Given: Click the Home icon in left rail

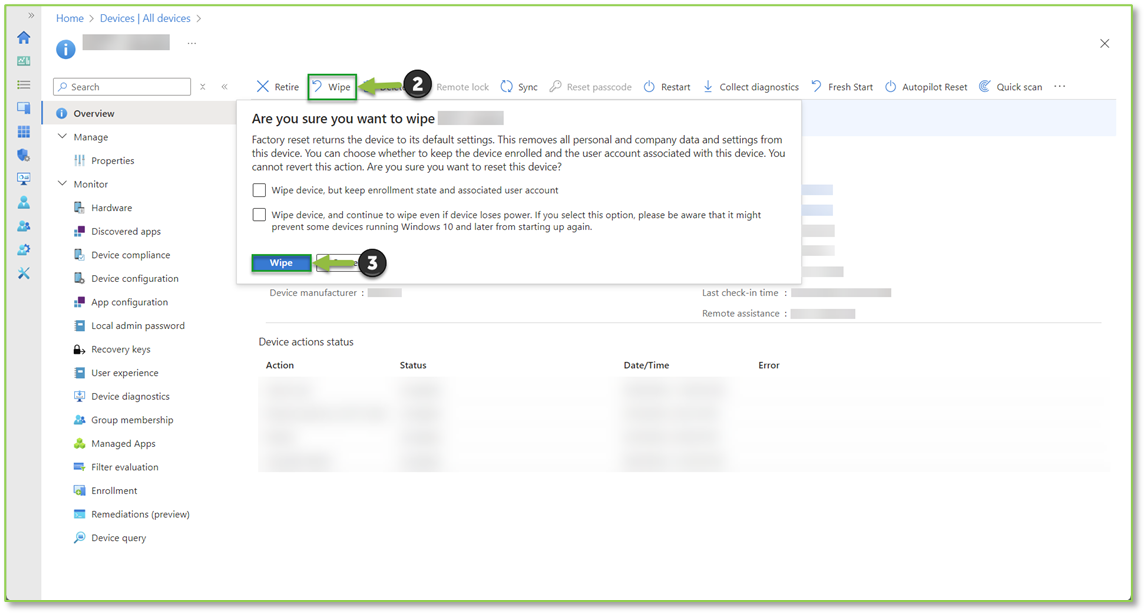Looking at the screenshot, I should click(23, 38).
